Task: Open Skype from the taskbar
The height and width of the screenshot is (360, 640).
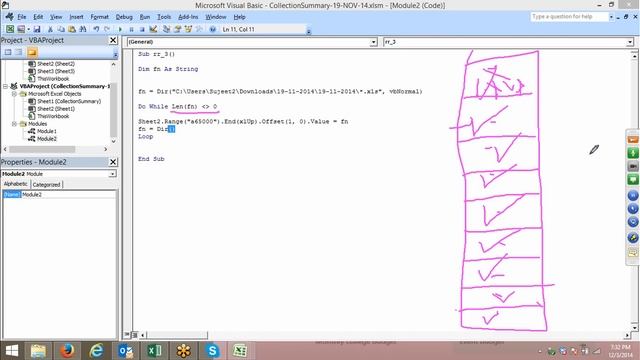Action: 212,351
